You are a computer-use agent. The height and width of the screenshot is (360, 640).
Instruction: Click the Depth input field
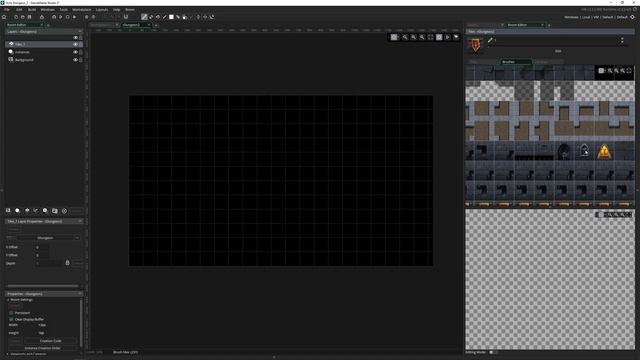point(48,263)
